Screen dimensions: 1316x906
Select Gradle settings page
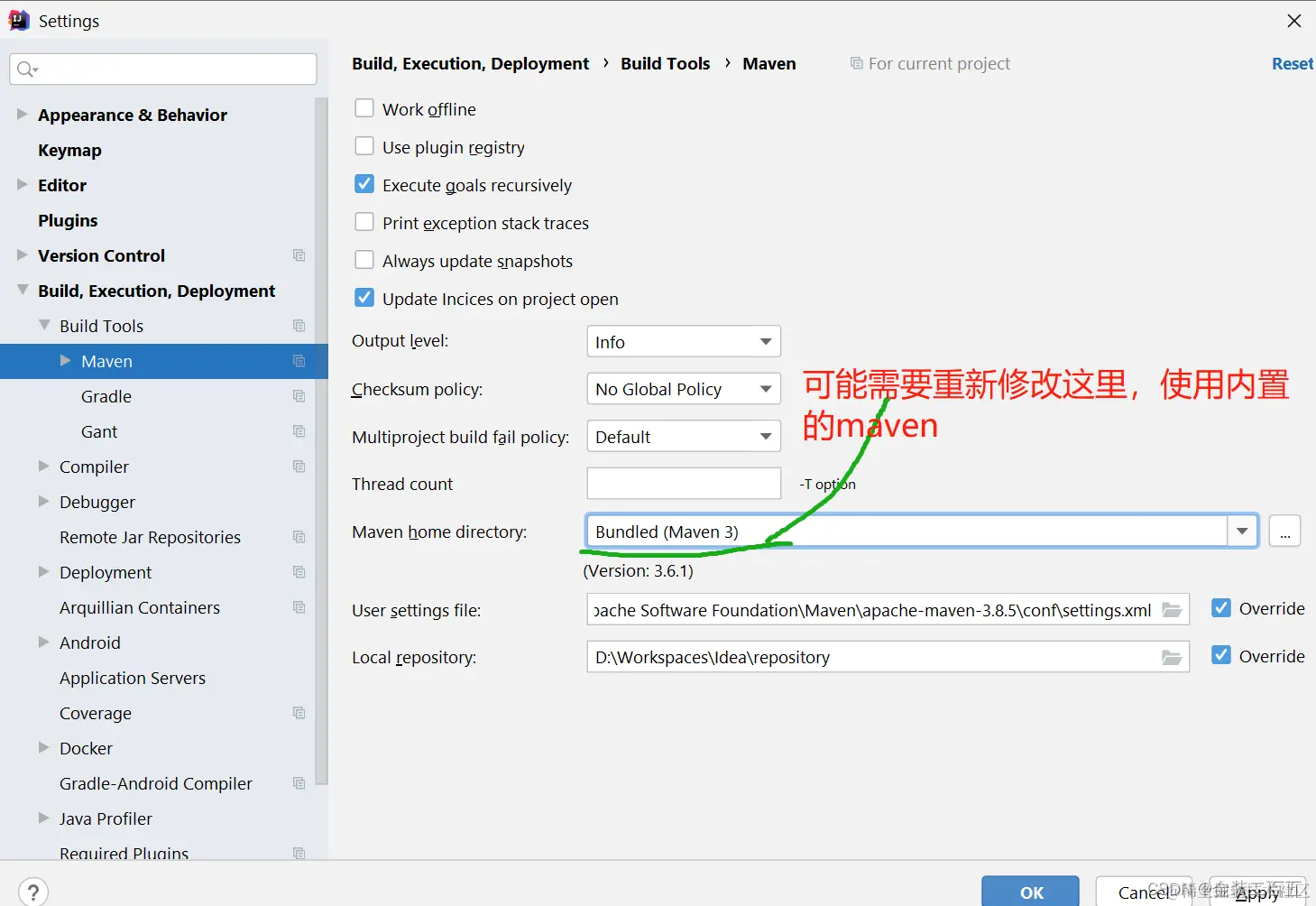click(x=106, y=396)
